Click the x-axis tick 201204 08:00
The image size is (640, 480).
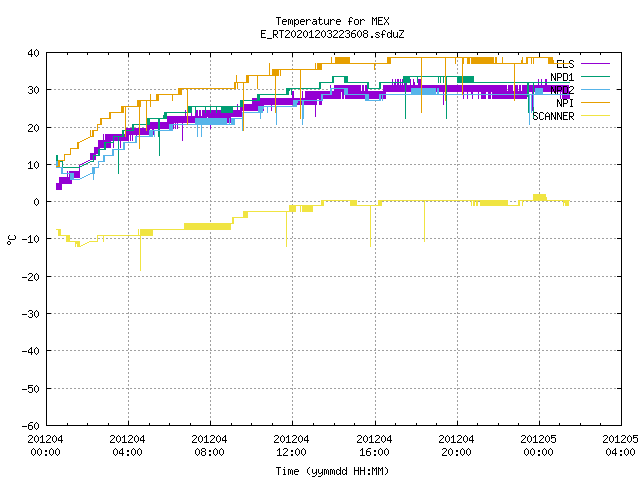(x=209, y=446)
